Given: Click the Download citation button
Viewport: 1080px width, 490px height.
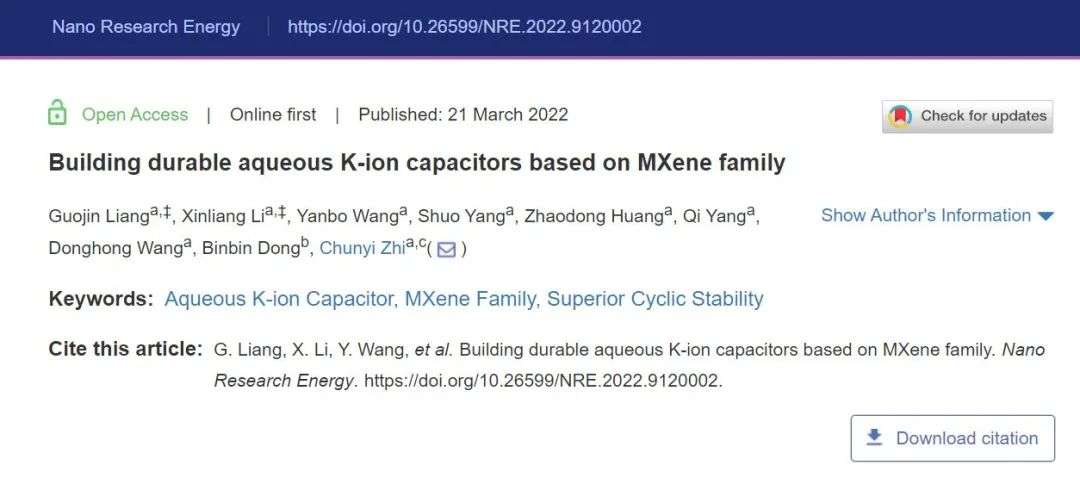Looking at the screenshot, I should 953,438.
